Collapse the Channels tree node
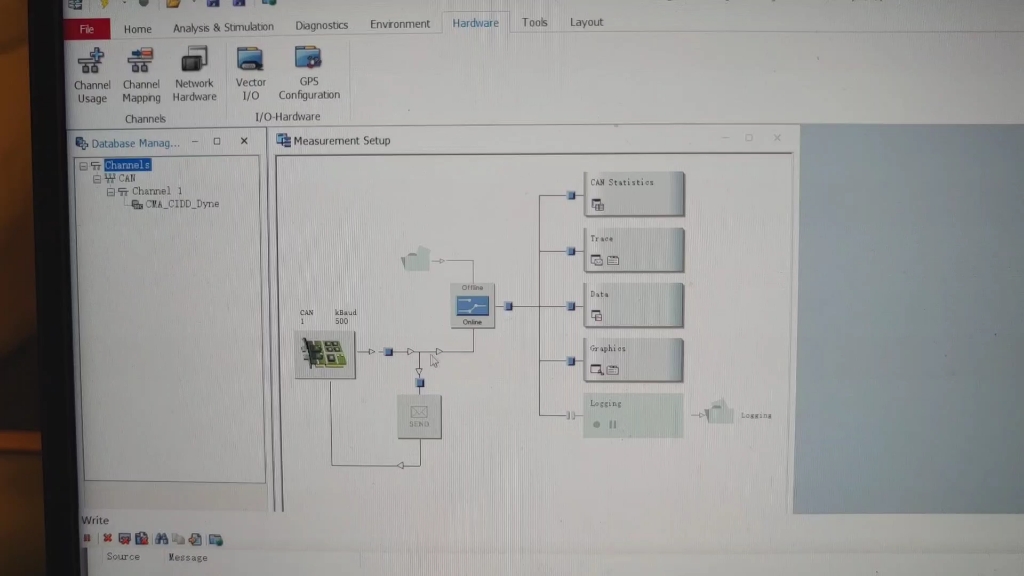Image resolution: width=1024 pixels, height=576 pixels. [x=84, y=166]
